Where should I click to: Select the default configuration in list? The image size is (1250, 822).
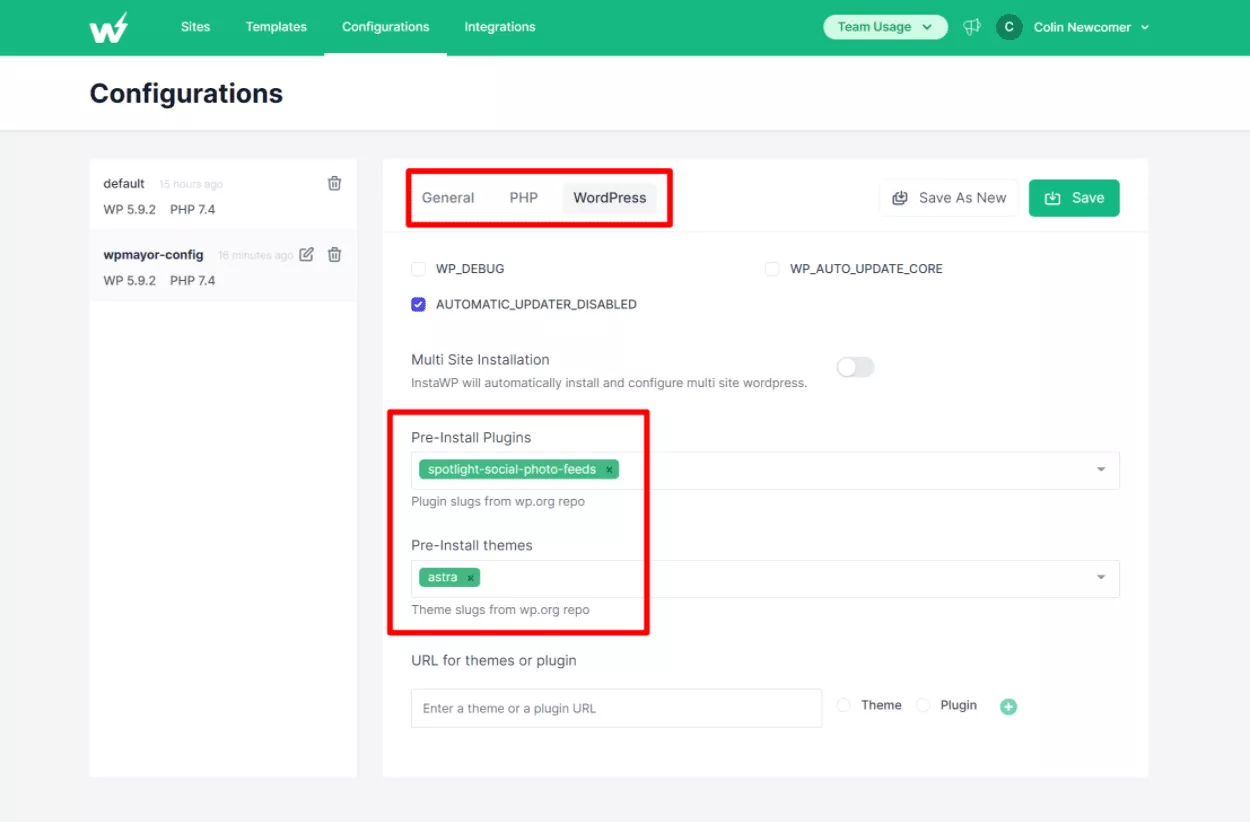coord(223,195)
